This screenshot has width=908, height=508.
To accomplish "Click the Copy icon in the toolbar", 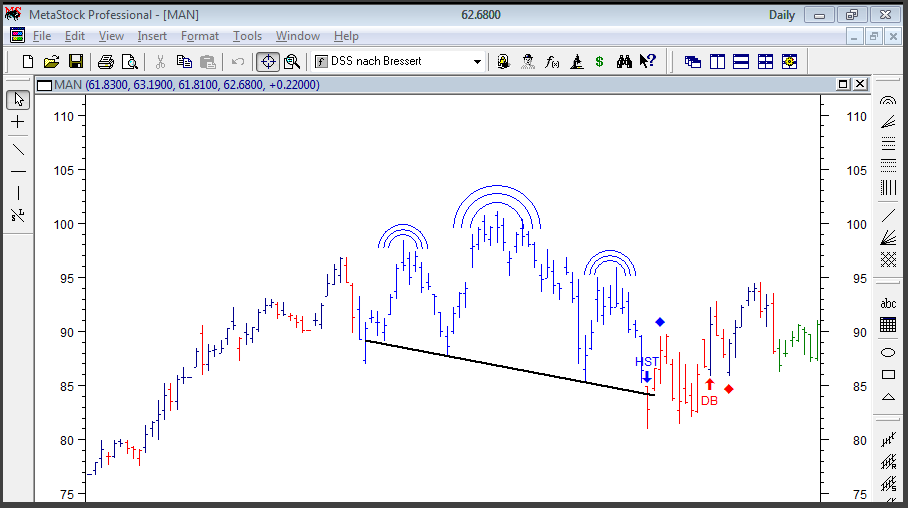I will (184, 61).
